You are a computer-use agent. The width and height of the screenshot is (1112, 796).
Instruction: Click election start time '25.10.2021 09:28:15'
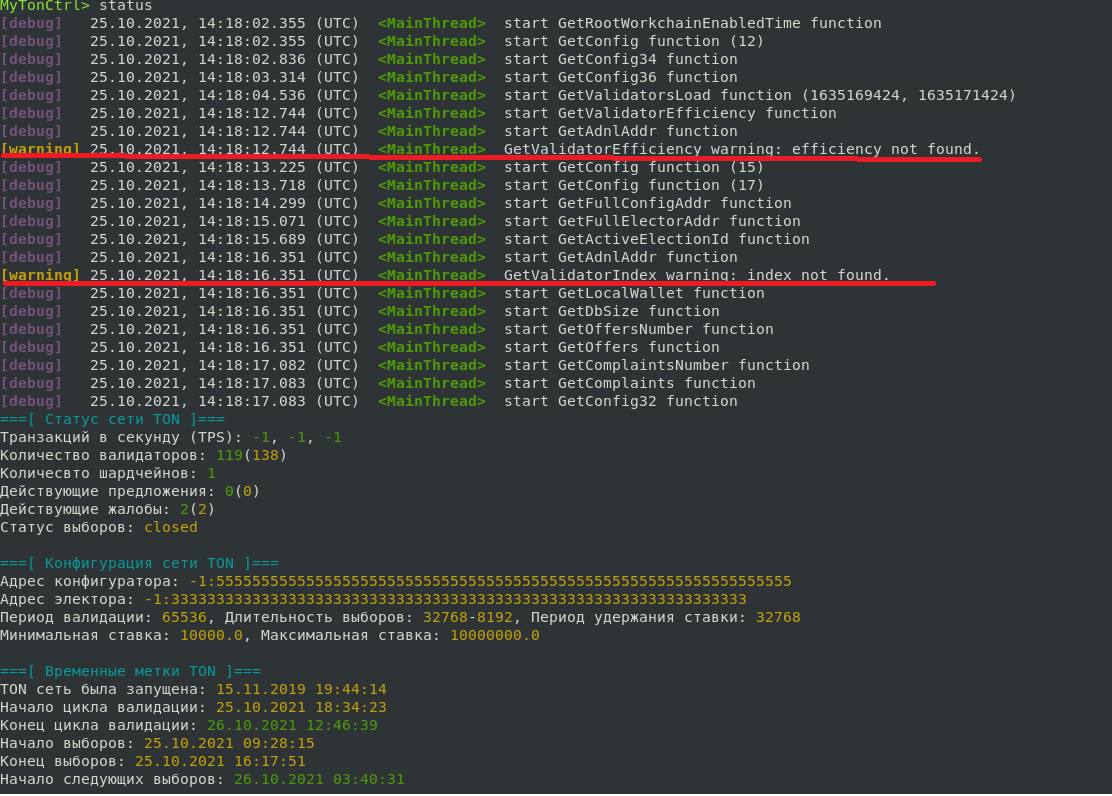click(x=229, y=744)
